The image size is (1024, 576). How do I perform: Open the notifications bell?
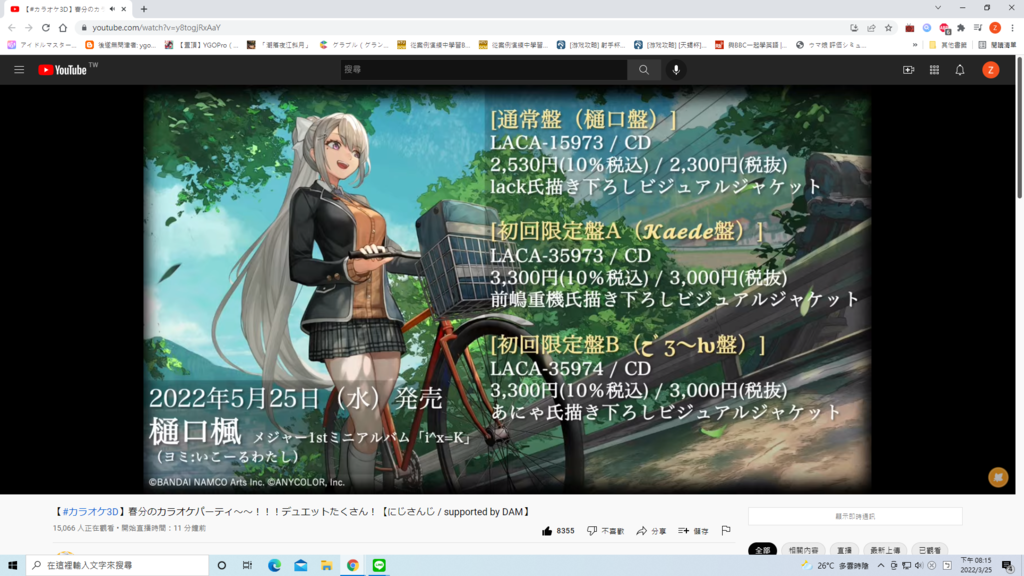pyautogui.click(x=960, y=70)
